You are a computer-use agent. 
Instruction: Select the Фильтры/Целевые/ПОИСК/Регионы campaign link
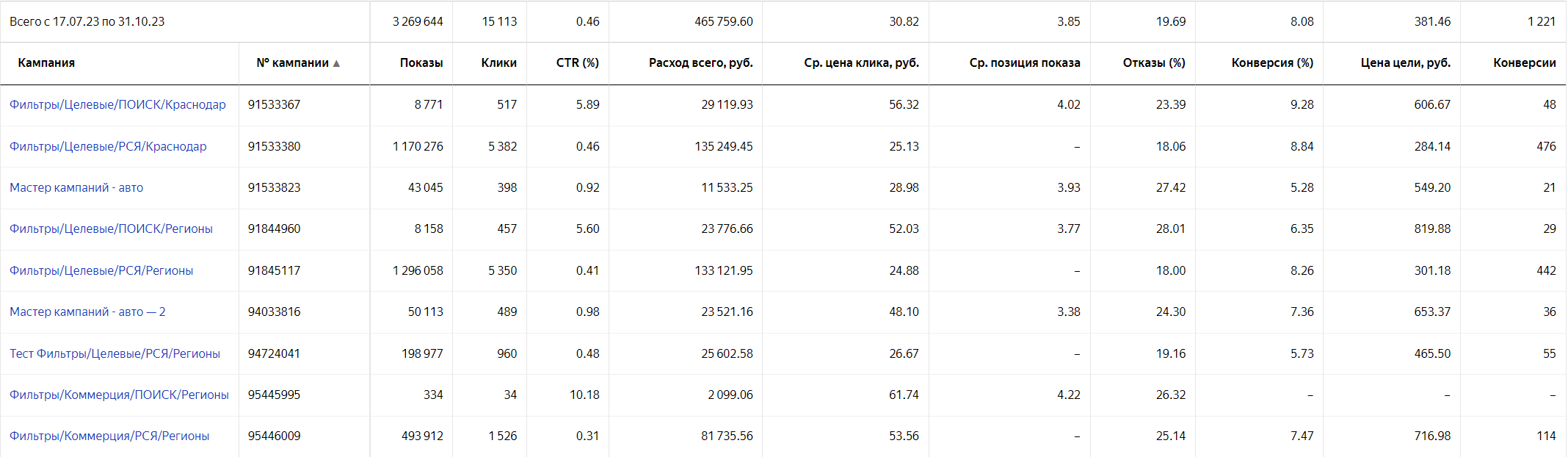point(111,229)
